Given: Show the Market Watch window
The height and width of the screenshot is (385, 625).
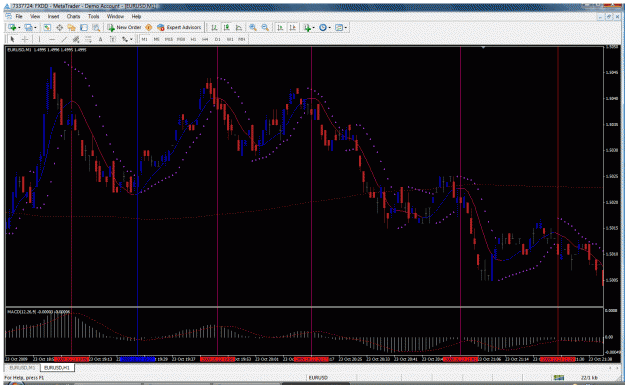Looking at the screenshot, I should pyautogui.click(x=47, y=27).
